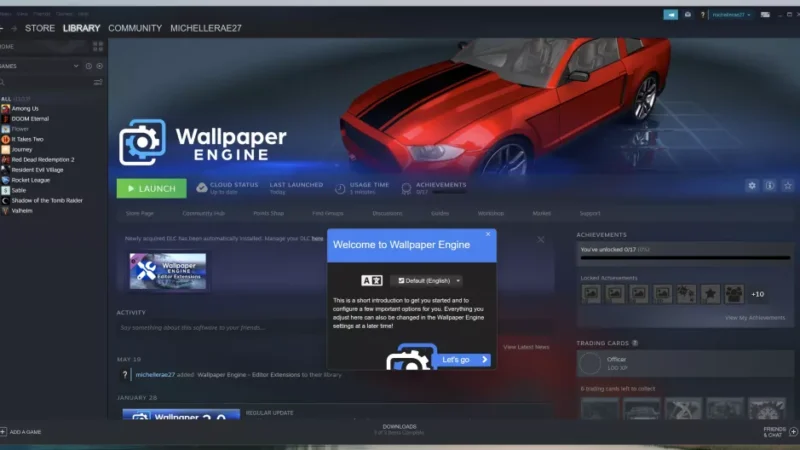Screen dimensions: 800x450
Task: Favorite Wallpaper Engine with the star icon
Action: [x=787, y=186]
